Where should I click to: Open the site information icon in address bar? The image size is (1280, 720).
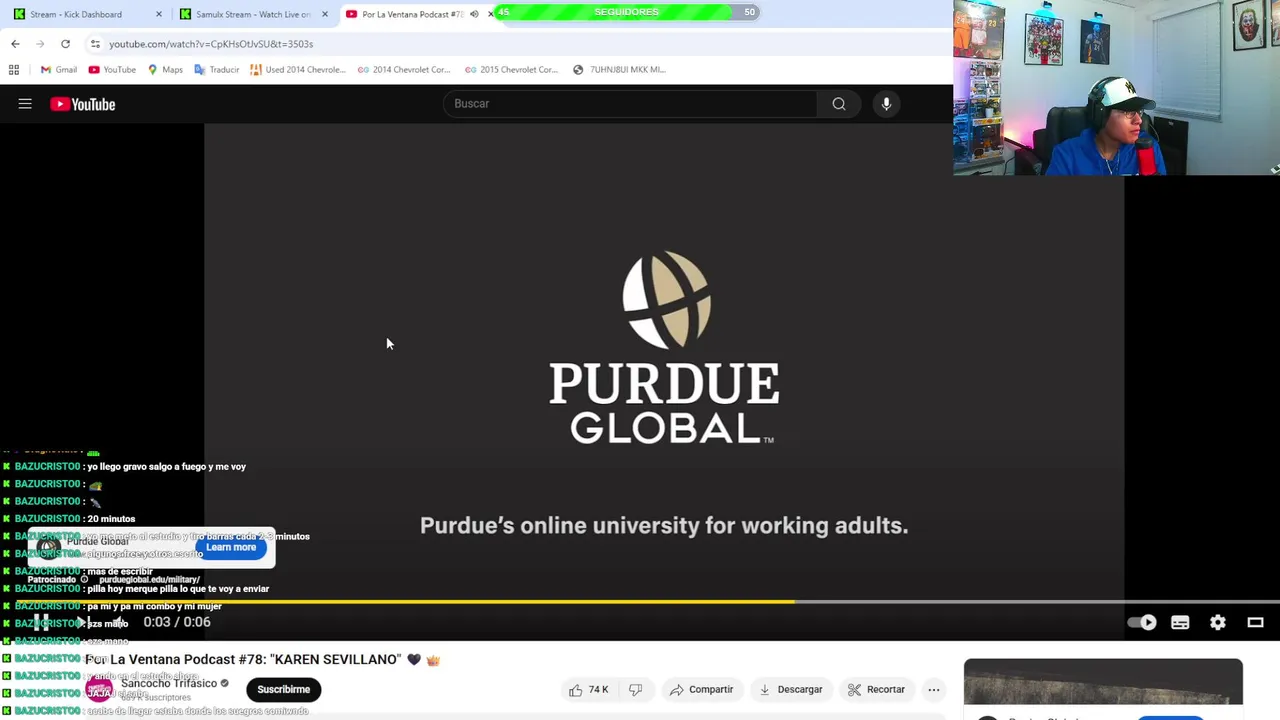tap(95, 44)
